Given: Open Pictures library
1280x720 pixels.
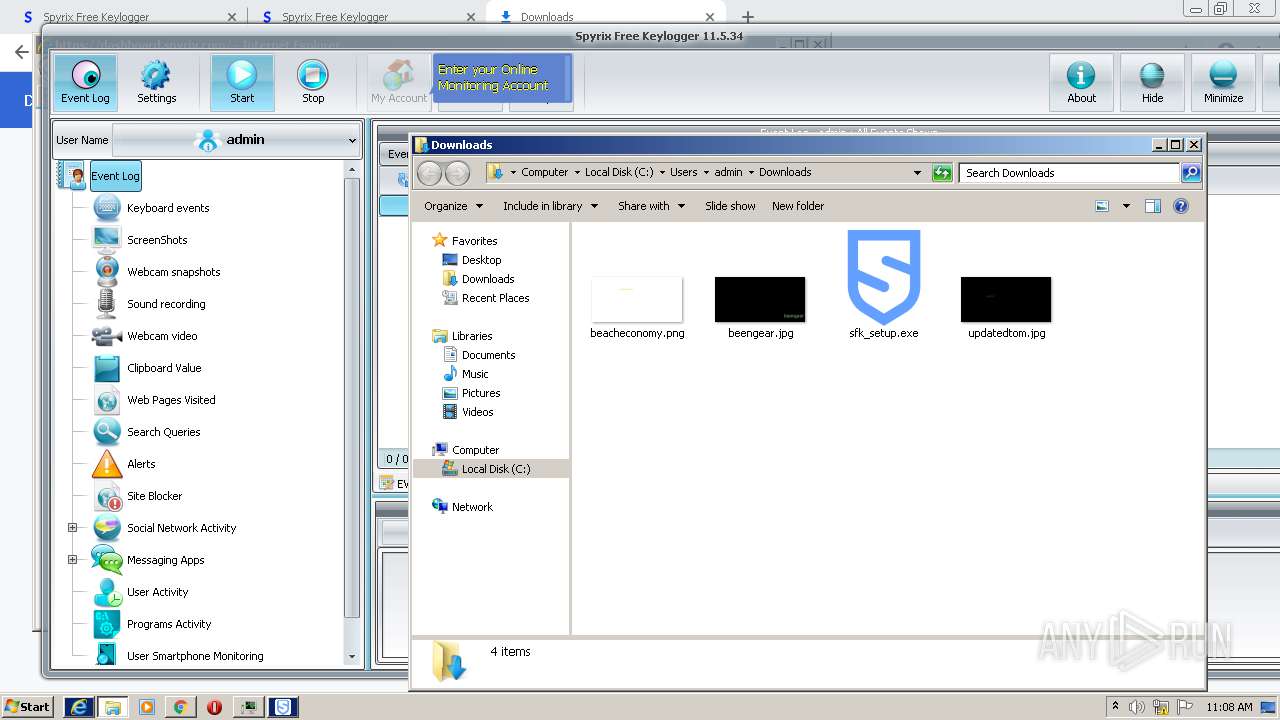Looking at the screenshot, I should click(x=481, y=393).
